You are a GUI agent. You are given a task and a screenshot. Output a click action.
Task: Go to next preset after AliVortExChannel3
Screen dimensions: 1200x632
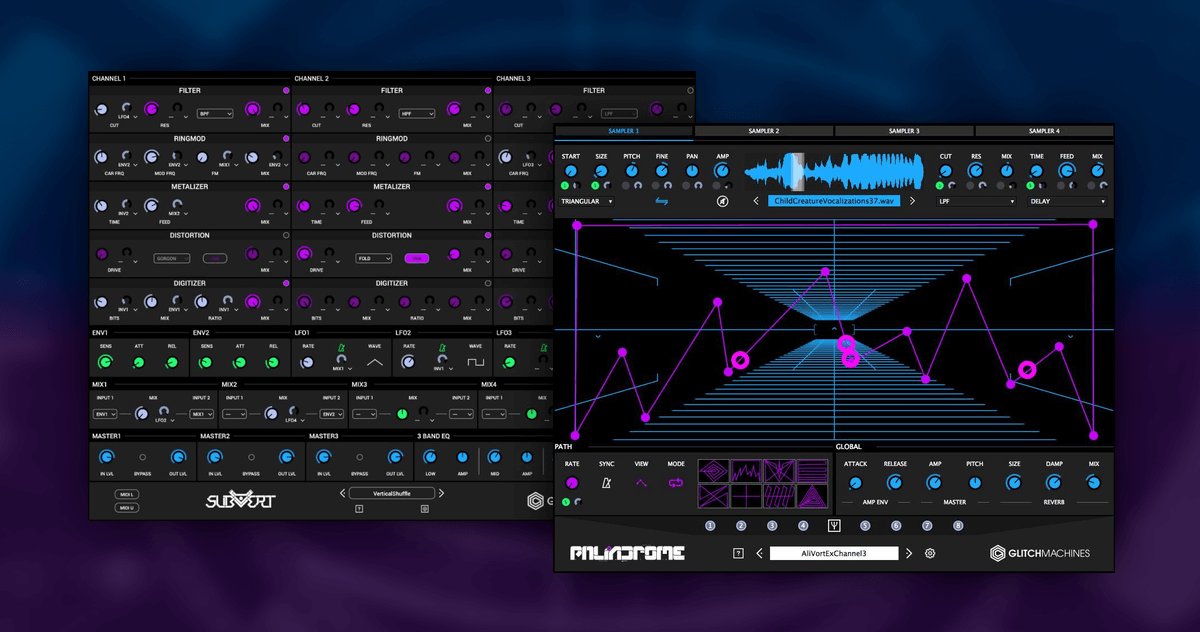point(909,553)
